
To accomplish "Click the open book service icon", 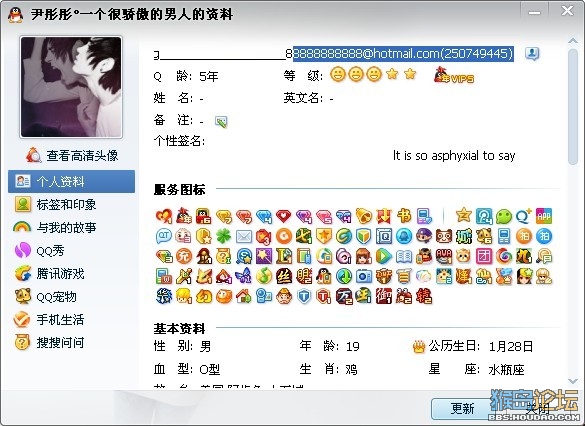I will (404, 256).
